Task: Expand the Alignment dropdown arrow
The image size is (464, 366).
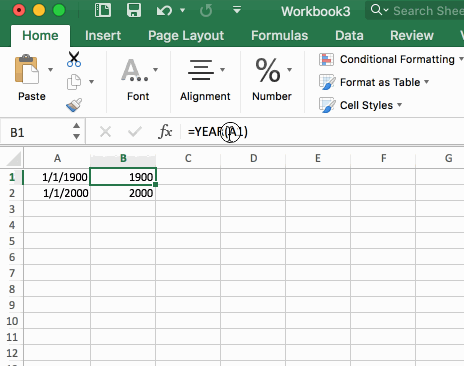Action: coord(222,70)
